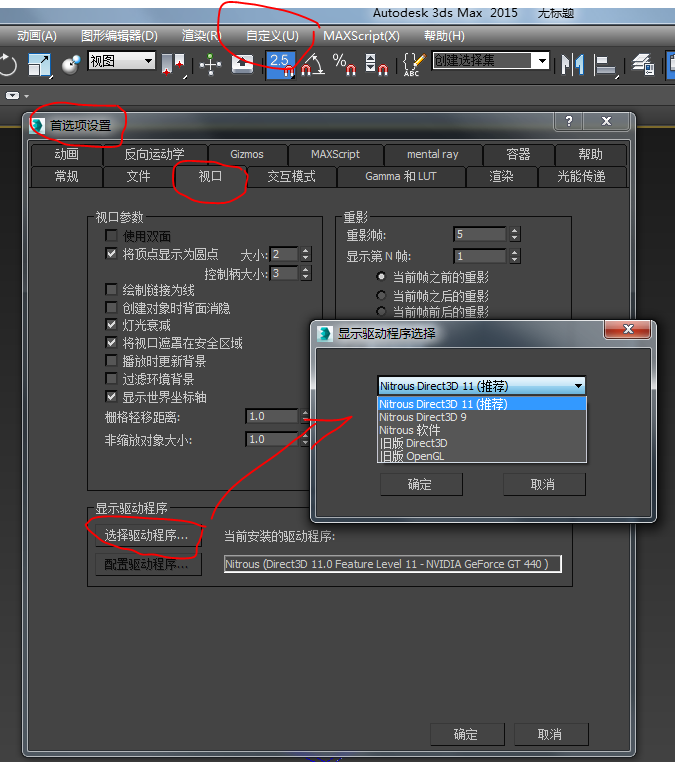The height and width of the screenshot is (762, 675).
Task: Select 当前帧前后的重影 radio button
Action: (x=381, y=311)
